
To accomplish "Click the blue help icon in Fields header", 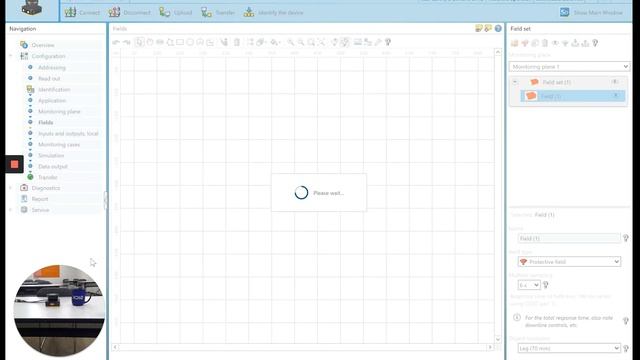I will click(x=498, y=29).
